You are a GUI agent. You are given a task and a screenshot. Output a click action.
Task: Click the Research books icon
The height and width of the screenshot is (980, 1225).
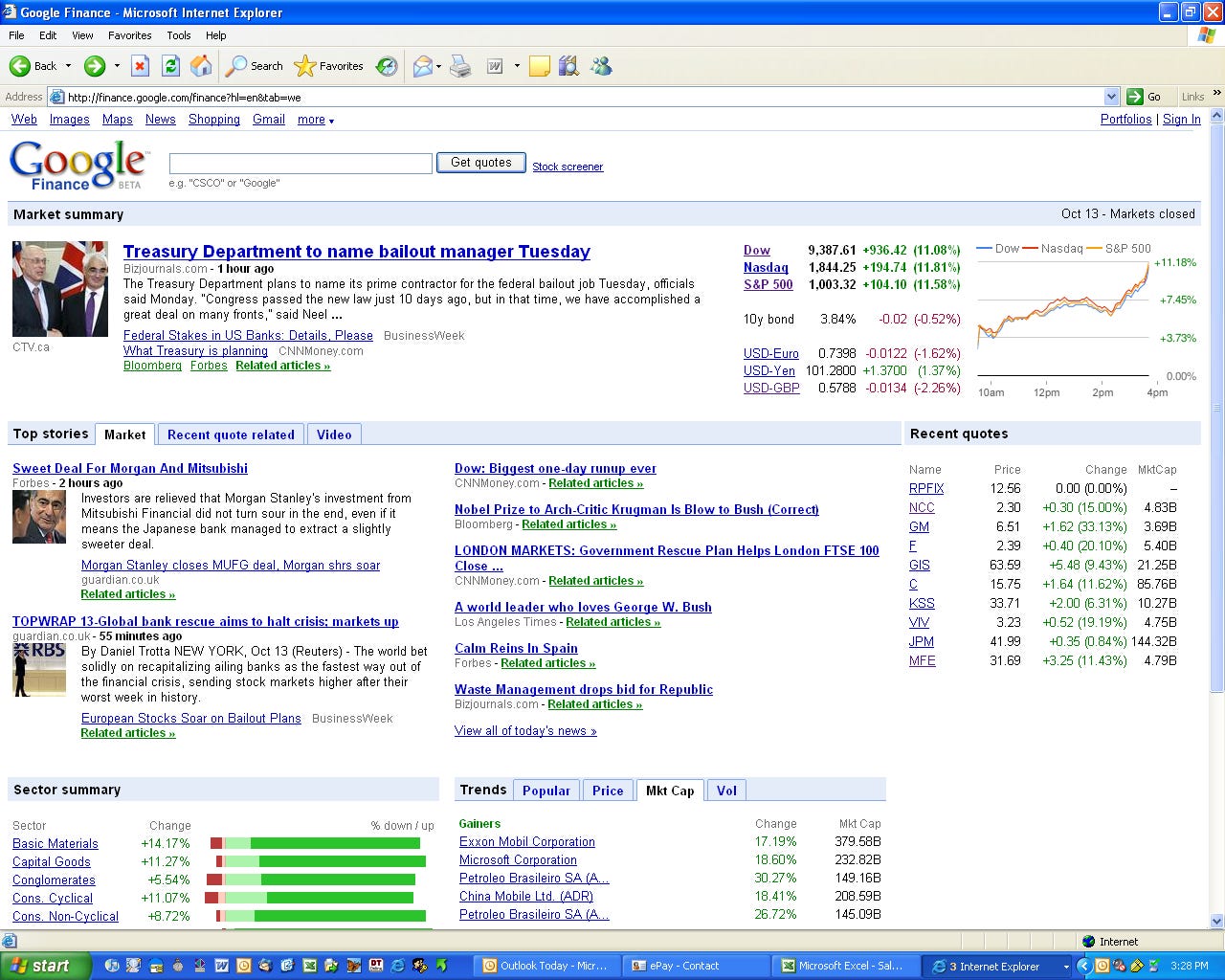[x=569, y=66]
